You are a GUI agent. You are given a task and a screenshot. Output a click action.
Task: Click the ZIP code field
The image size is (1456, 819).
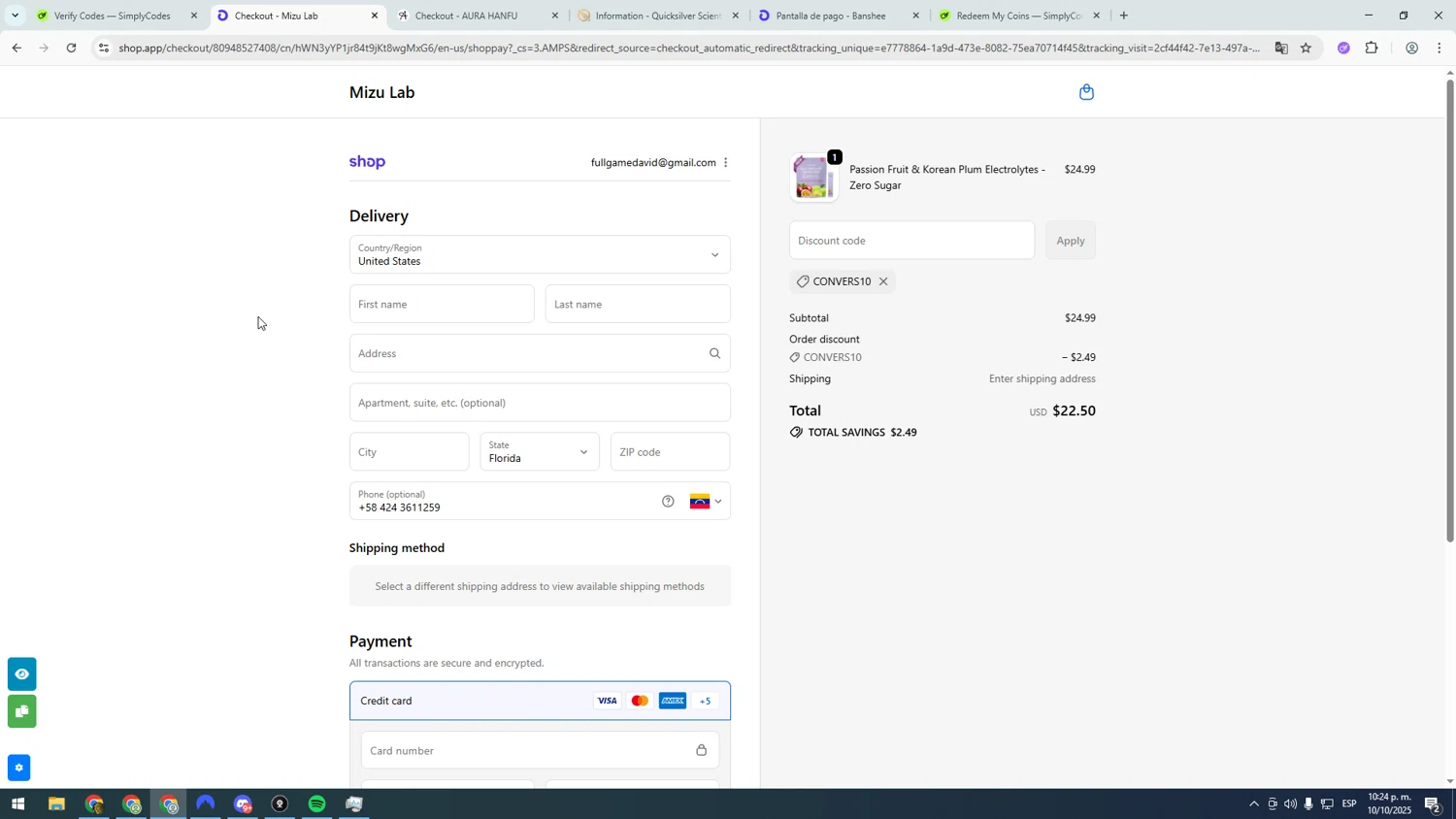670,452
